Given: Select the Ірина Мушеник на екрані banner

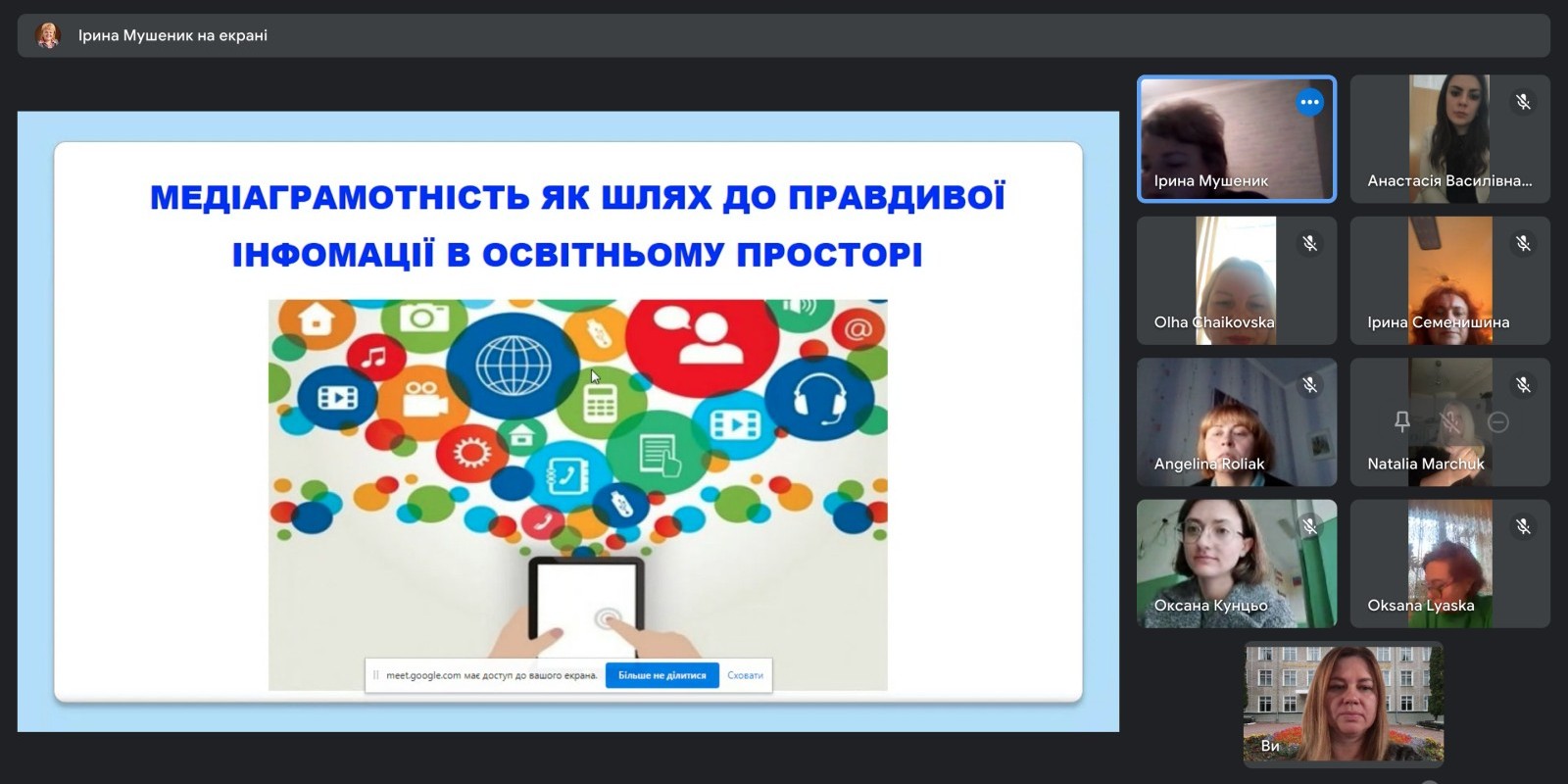Looking at the screenshot, I should click(x=172, y=35).
